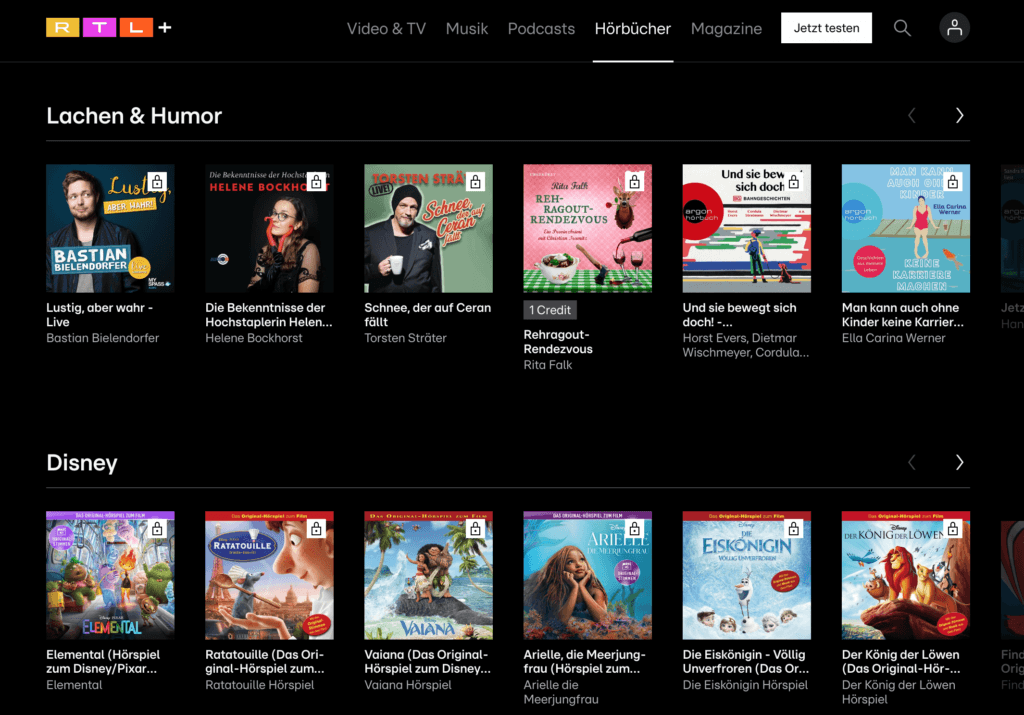Open the Lachen & Humor category heading
The height and width of the screenshot is (715, 1024).
134,116
